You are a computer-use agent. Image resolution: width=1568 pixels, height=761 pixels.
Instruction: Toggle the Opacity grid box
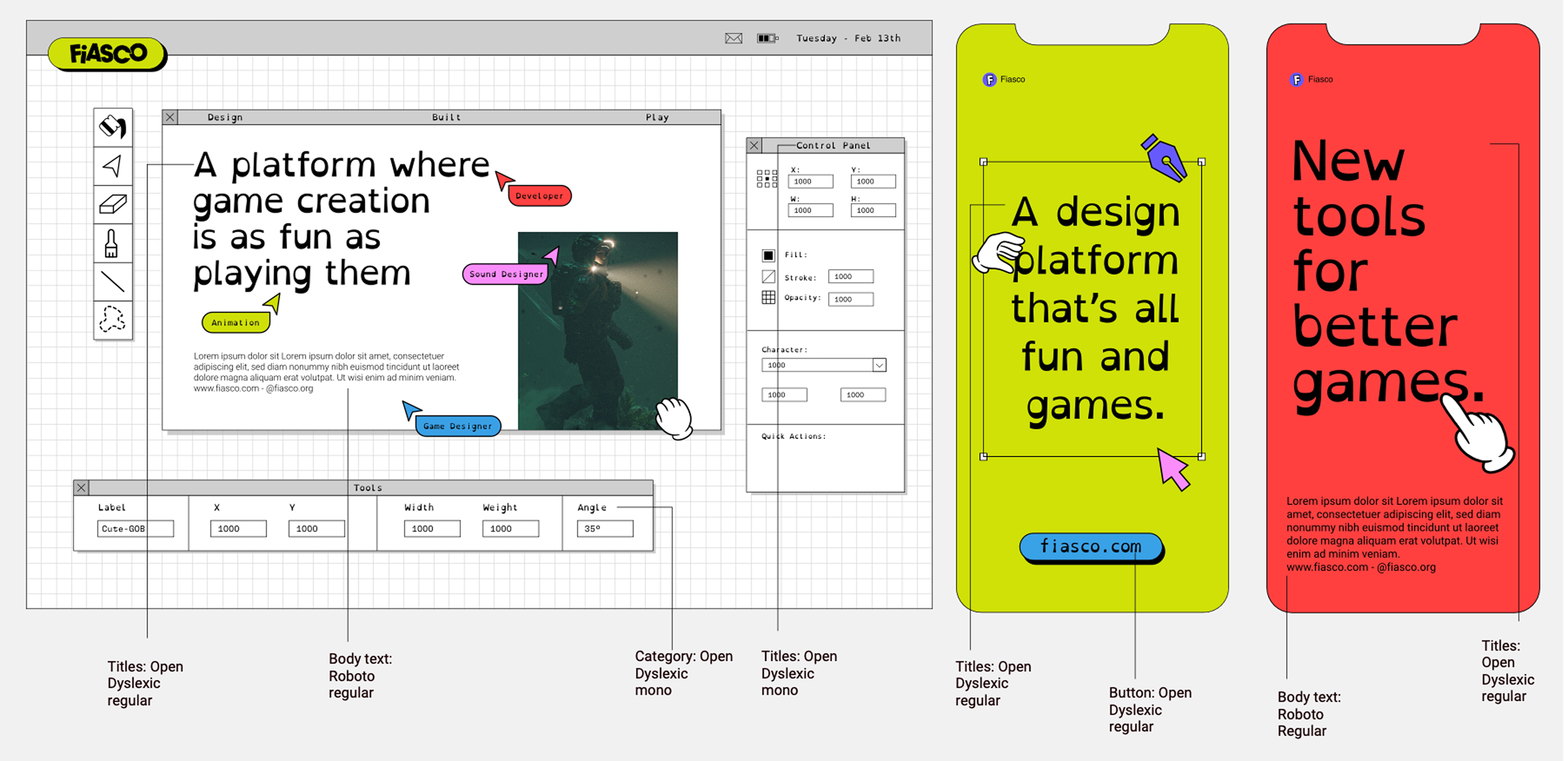[768, 298]
